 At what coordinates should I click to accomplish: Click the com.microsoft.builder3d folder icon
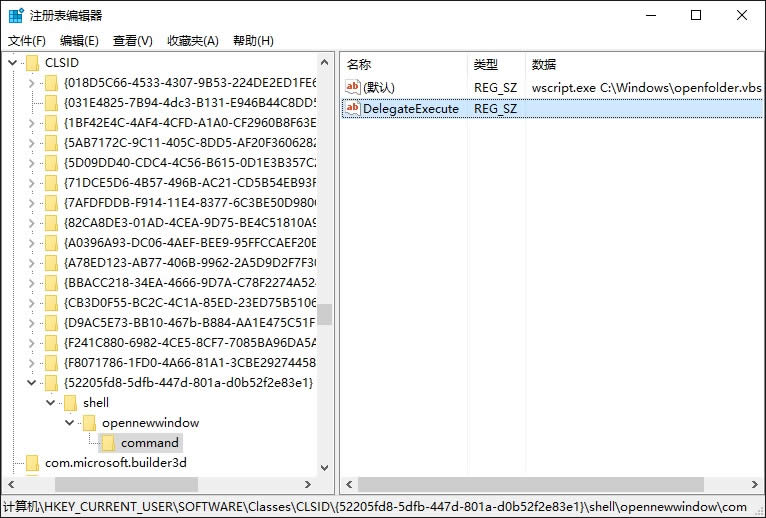(x=32, y=463)
